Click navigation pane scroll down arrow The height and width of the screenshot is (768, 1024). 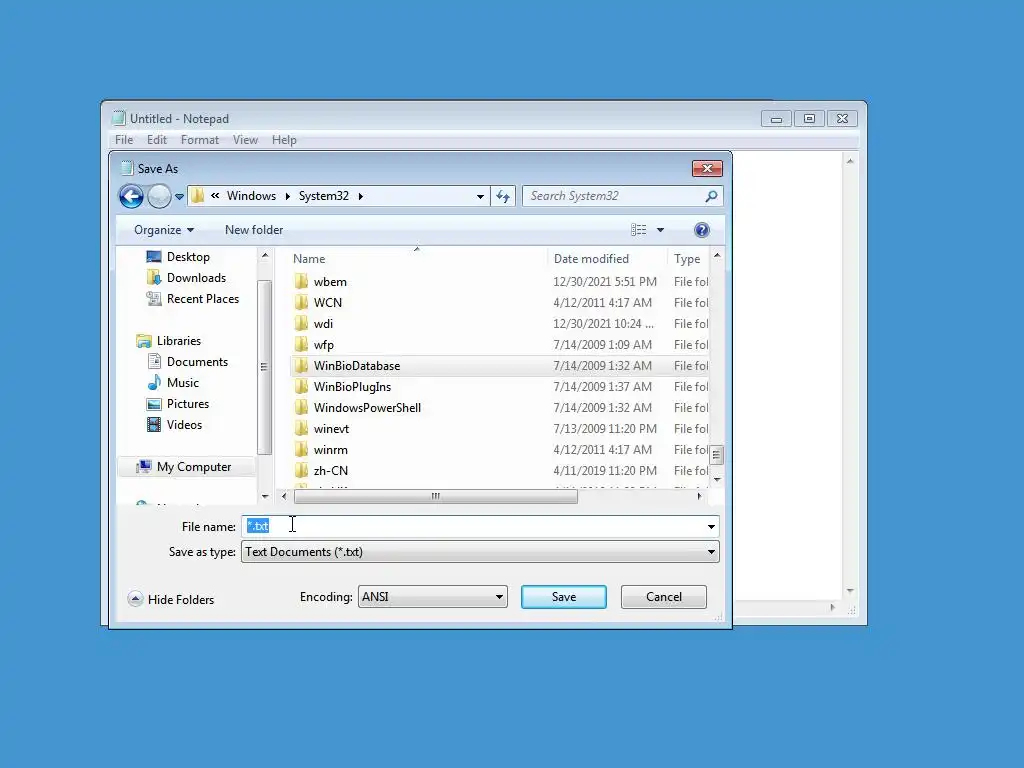(264, 496)
